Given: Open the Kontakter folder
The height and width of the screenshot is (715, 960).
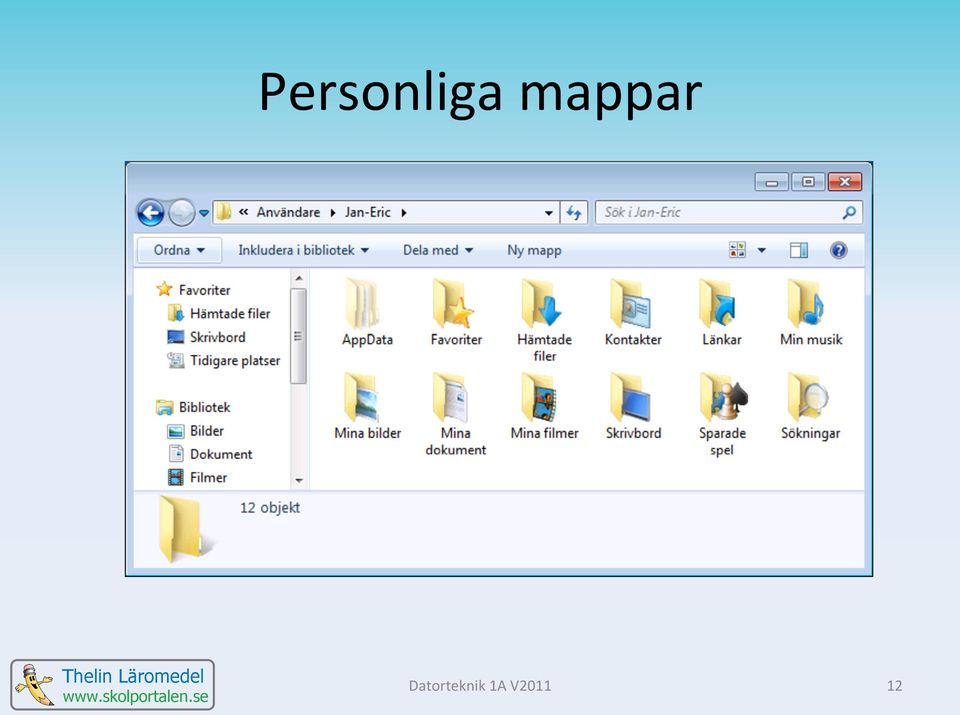Looking at the screenshot, I should tap(633, 313).
